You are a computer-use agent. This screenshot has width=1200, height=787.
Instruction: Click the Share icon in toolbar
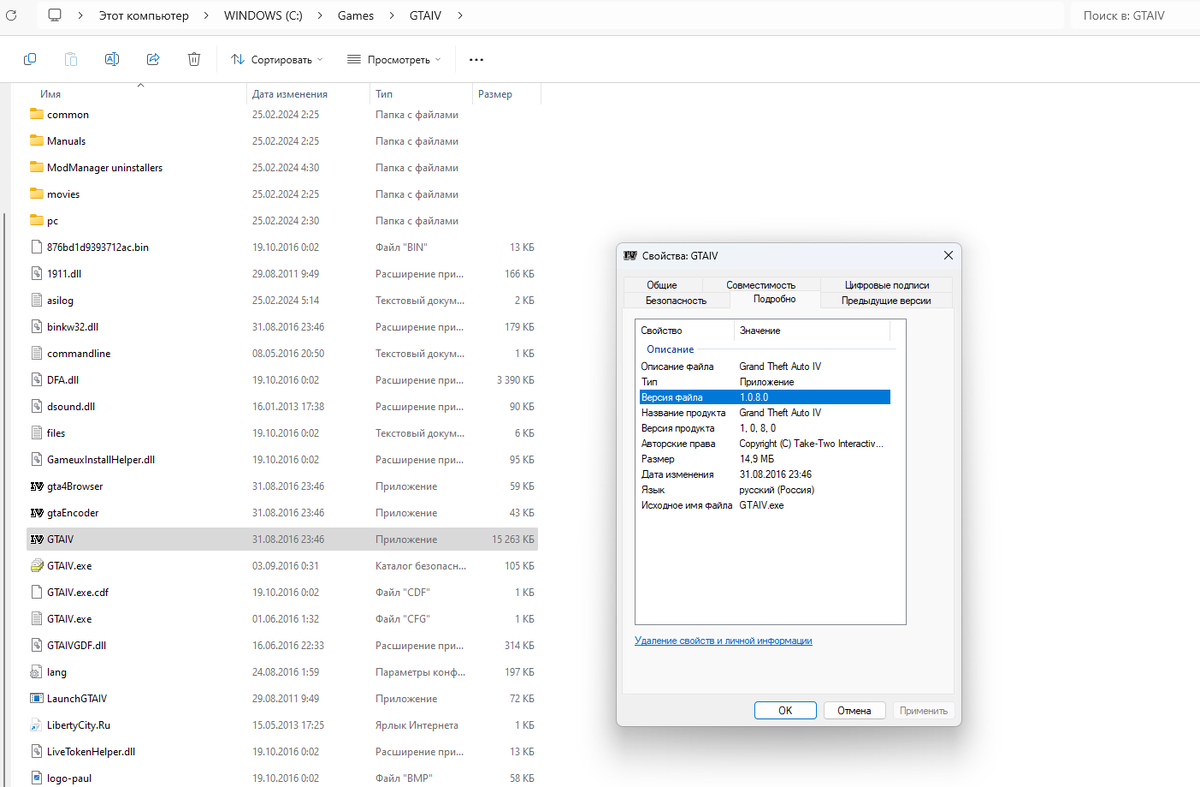coord(153,60)
